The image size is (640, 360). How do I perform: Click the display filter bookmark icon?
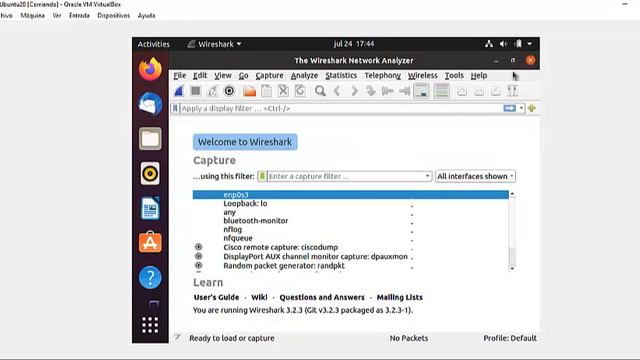coord(175,109)
